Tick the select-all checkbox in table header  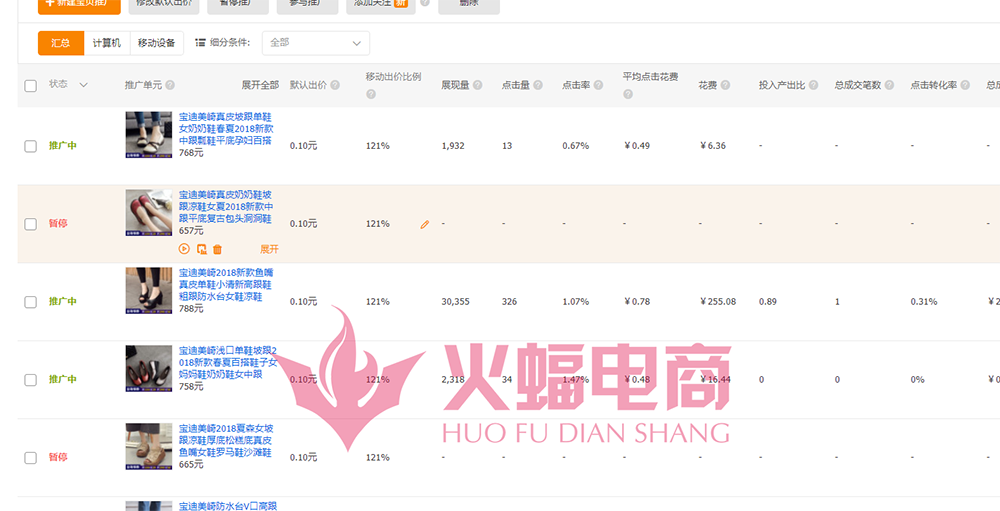pos(31,85)
